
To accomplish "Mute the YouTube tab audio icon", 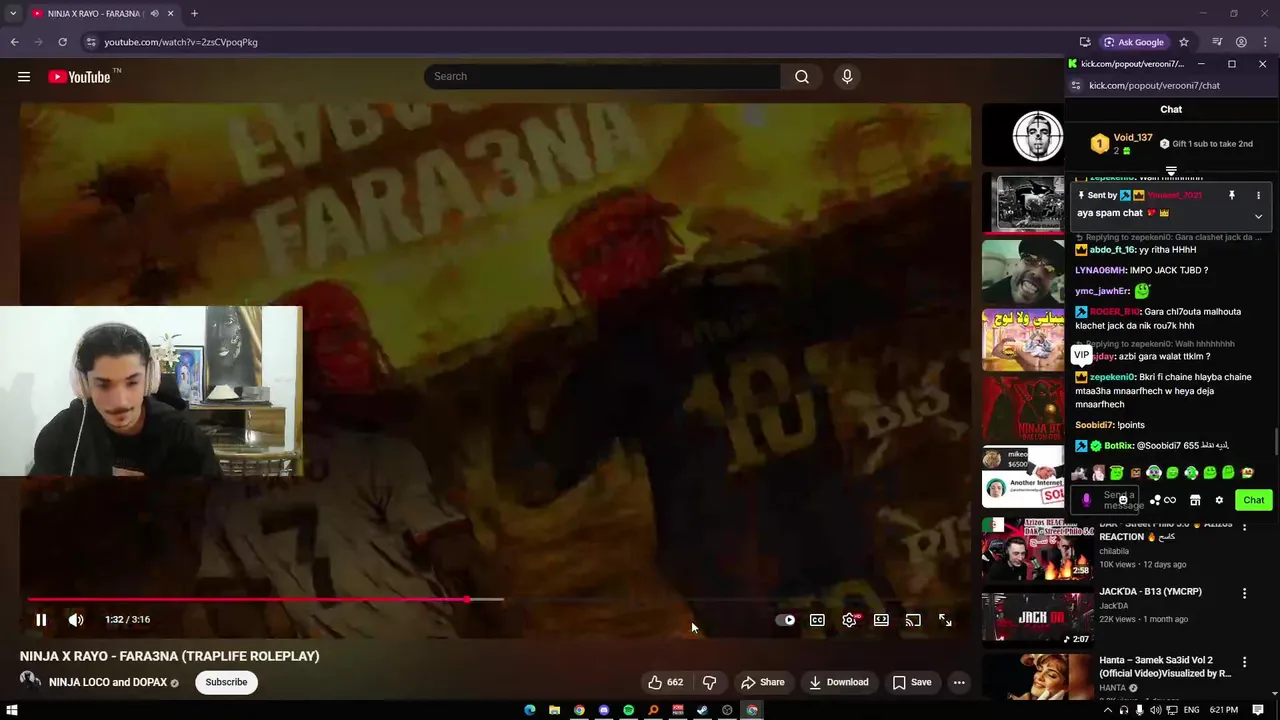I will pyautogui.click(x=154, y=14).
